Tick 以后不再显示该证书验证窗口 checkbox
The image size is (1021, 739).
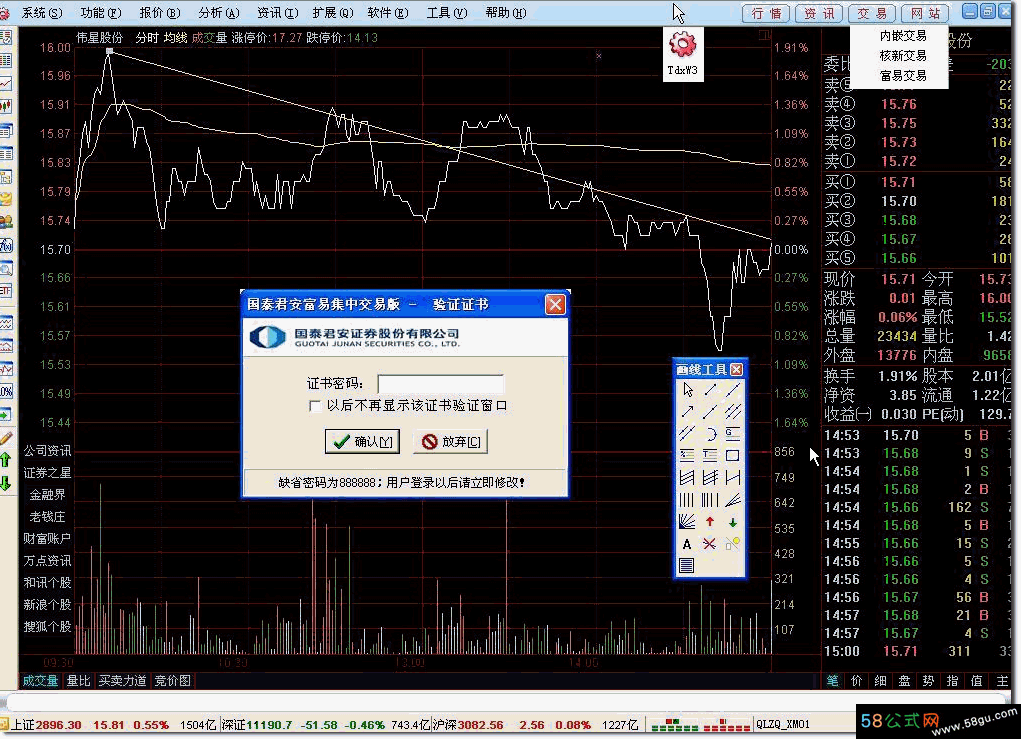coord(315,406)
